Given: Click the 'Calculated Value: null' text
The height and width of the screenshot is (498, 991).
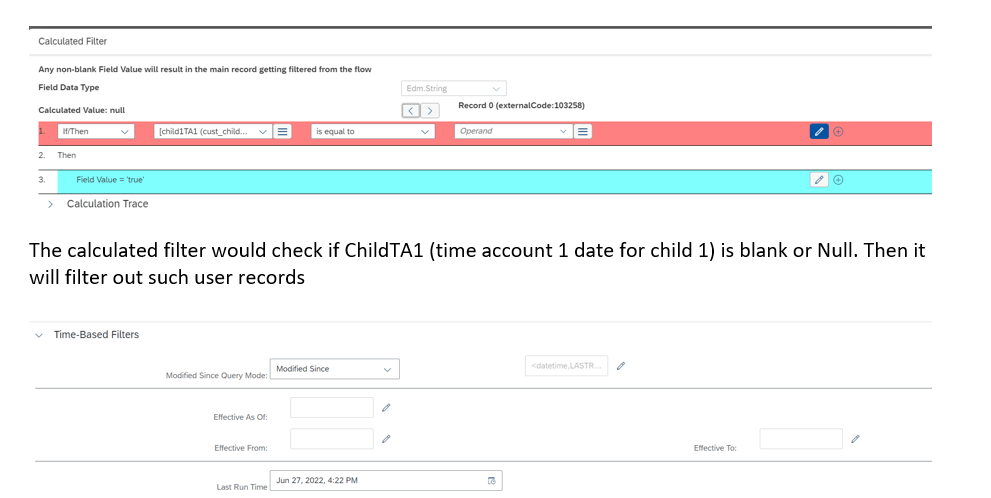Looking at the screenshot, I should pyautogui.click(x=82, y=110).
